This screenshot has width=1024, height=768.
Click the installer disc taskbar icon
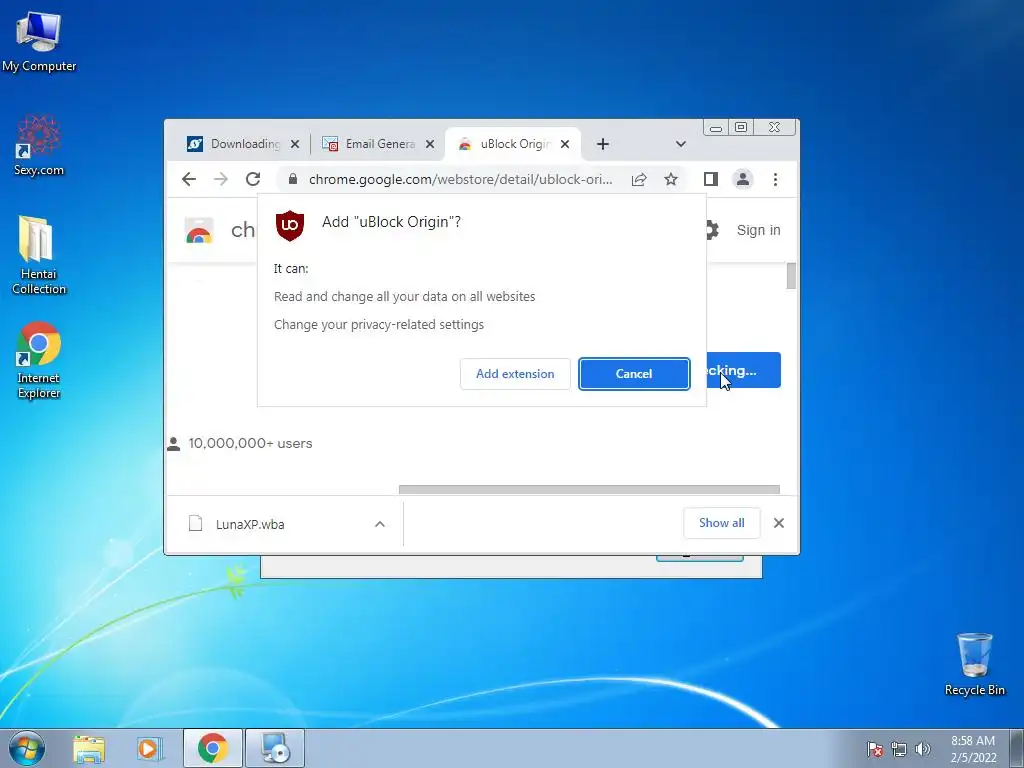point(275,748)
